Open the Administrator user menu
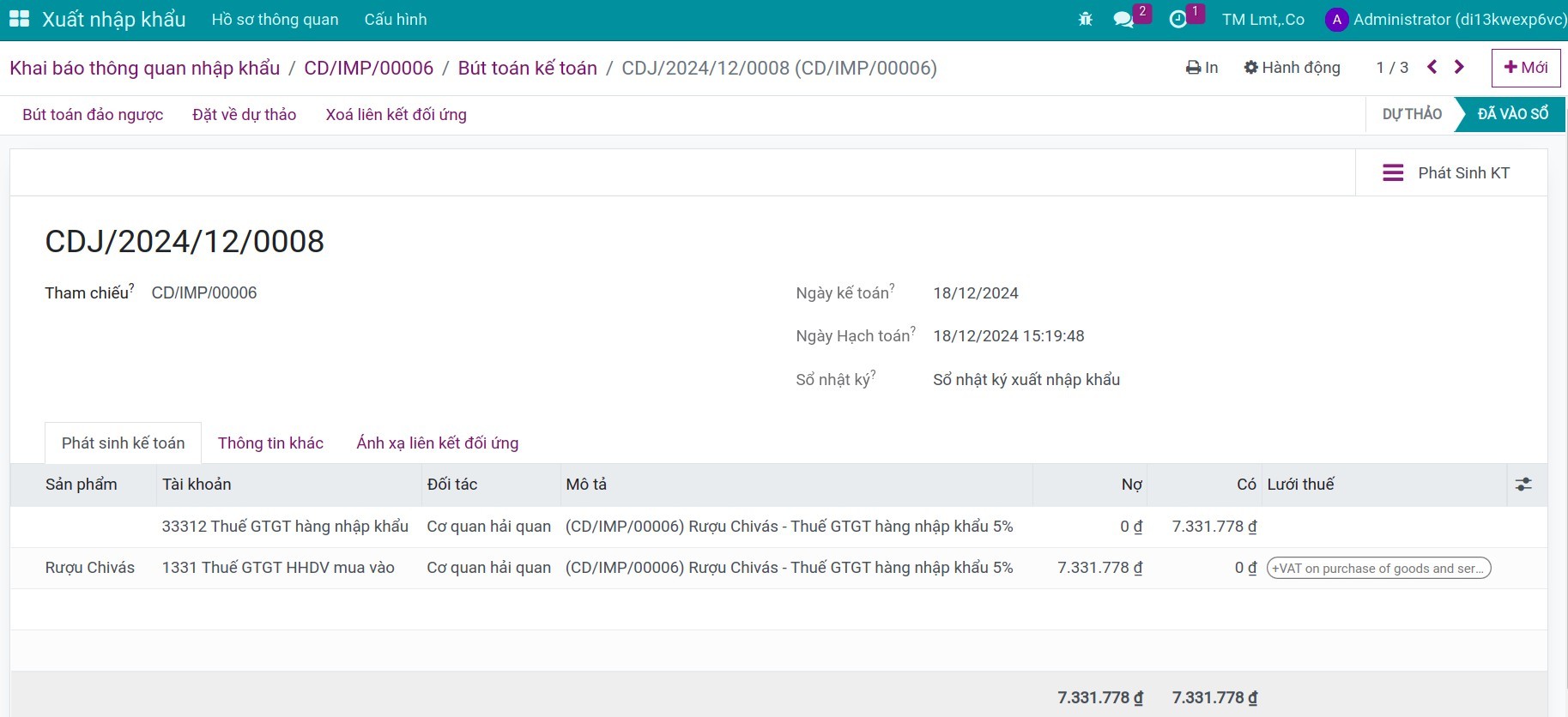 [x=1445, y=19]
